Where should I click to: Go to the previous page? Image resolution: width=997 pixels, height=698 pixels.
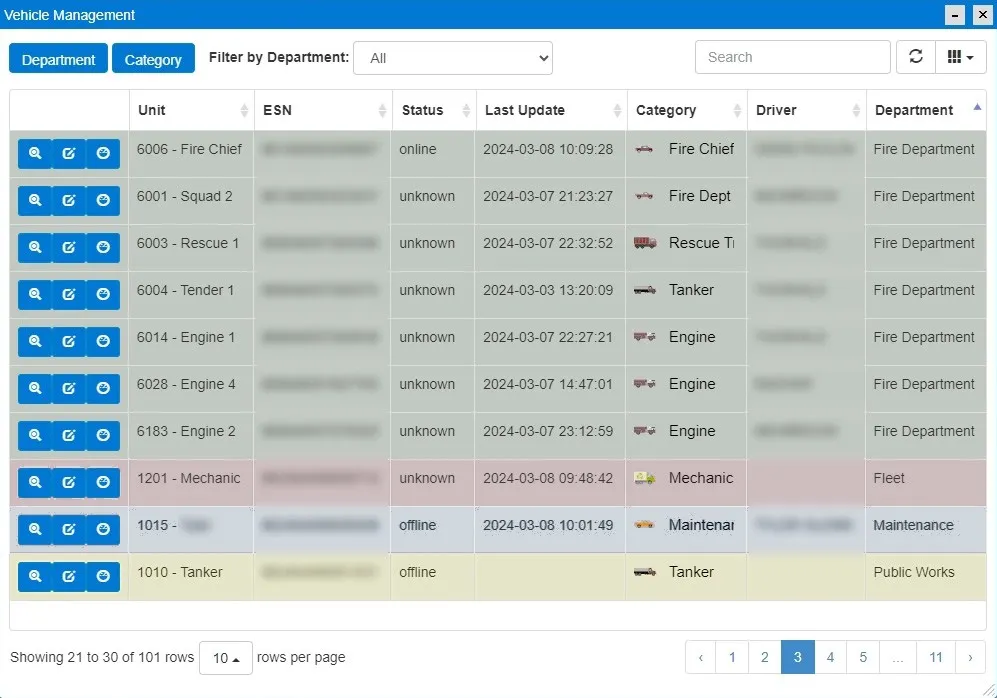701,657
